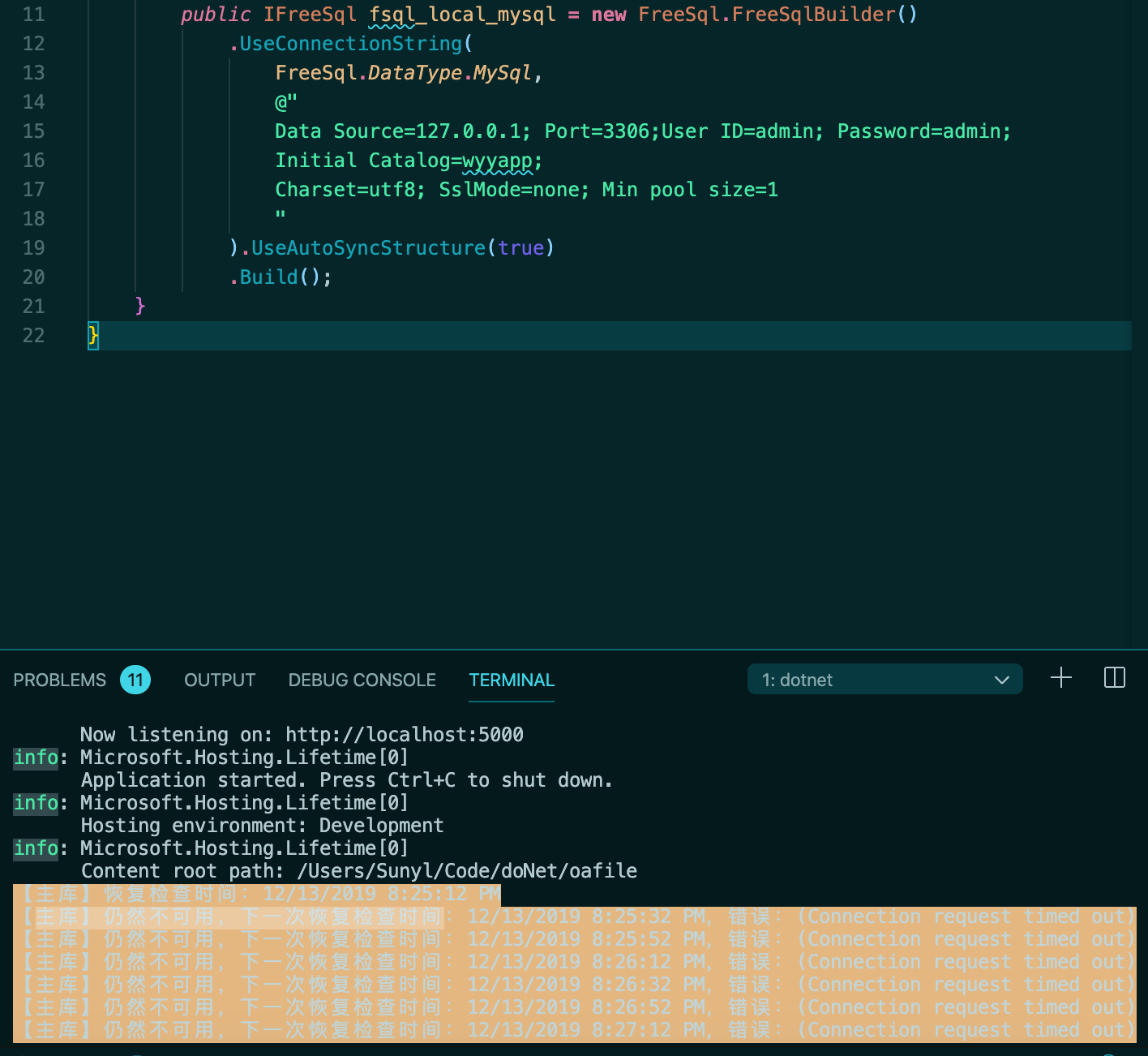Click the terminal error line timestamped 8:27:12 PM
The width and height of the screenshot is (1148, 1056).
[575, 1030]
